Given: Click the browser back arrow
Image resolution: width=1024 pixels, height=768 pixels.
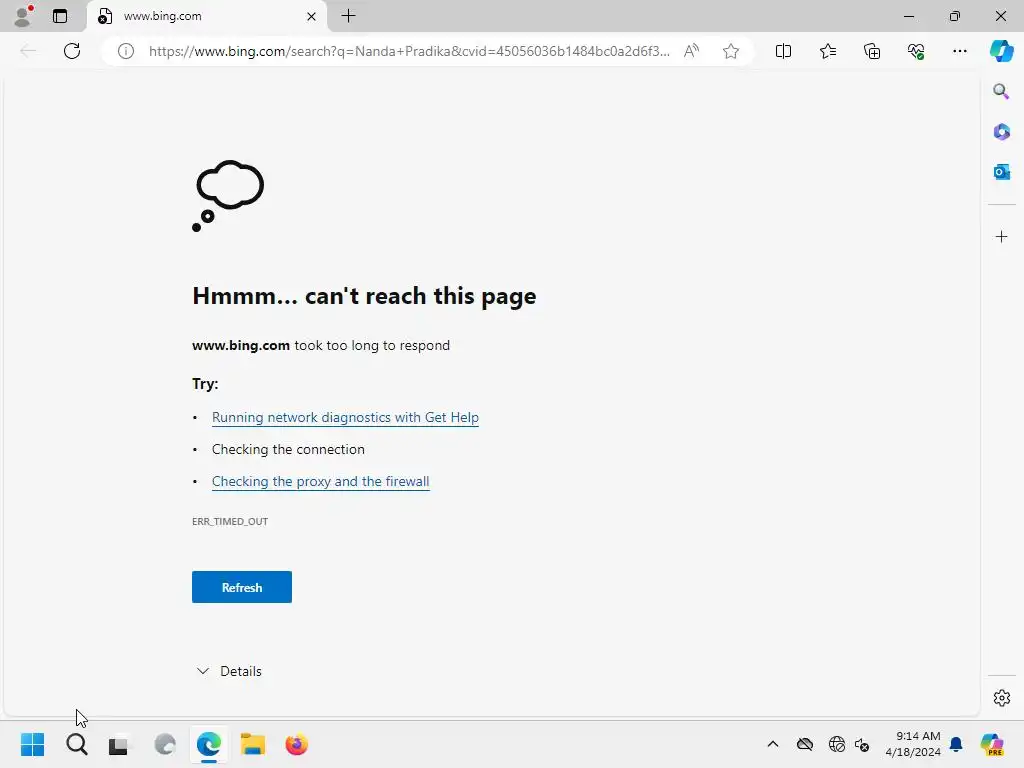Looking at the screenshot, I should tap(28, 51).
